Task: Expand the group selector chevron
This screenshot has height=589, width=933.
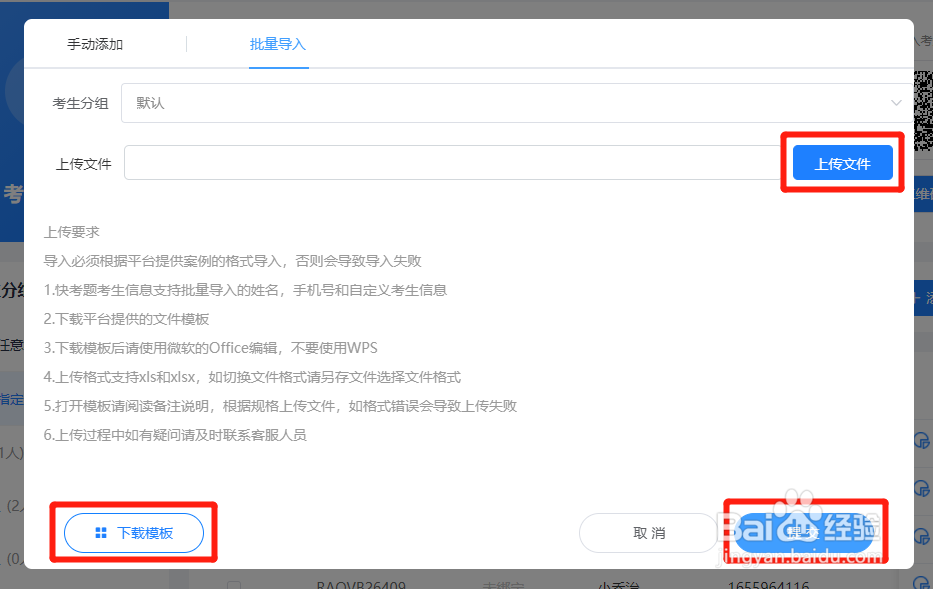Action: click(x=897, y=102)
